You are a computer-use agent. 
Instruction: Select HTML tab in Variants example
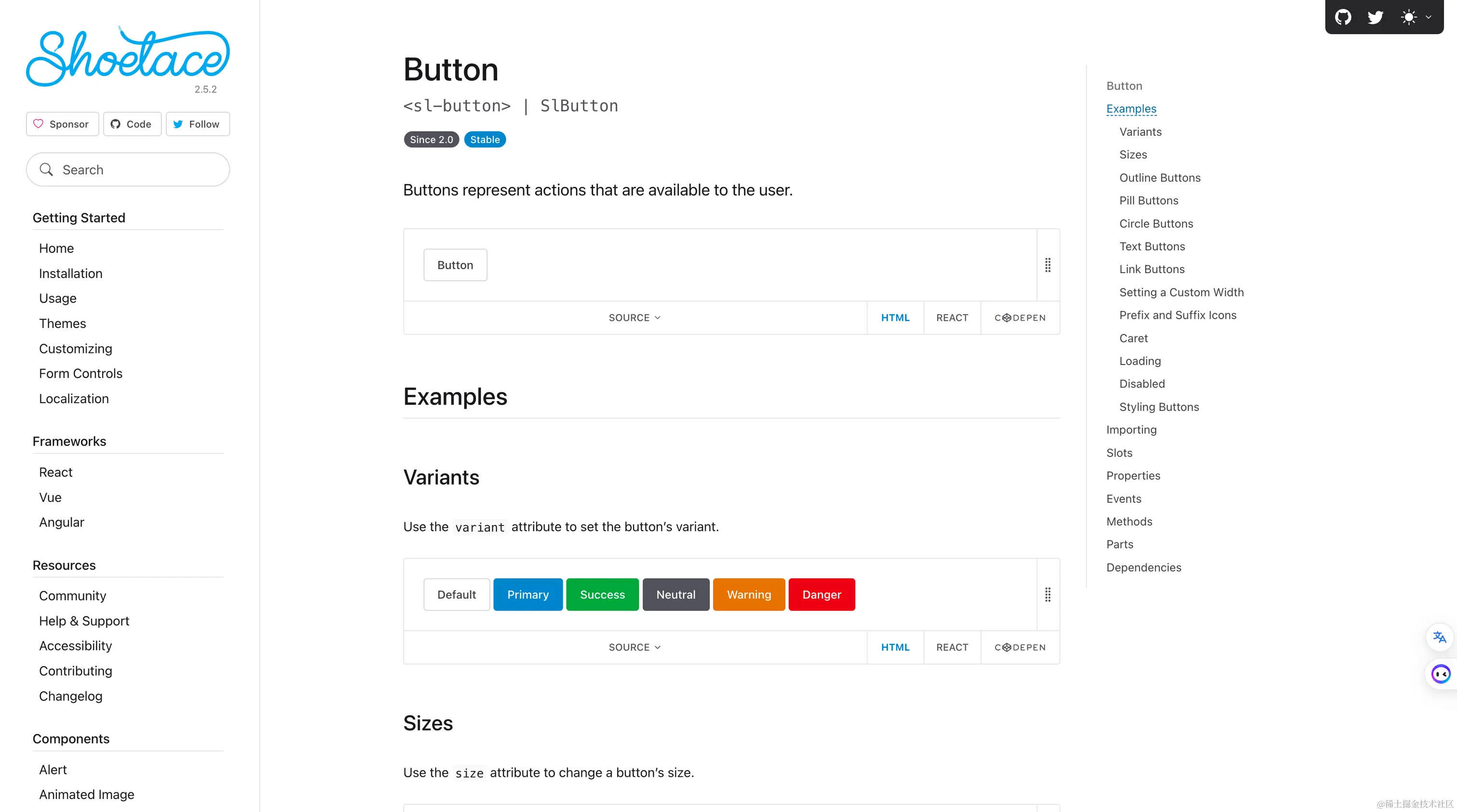pos(895,647)
